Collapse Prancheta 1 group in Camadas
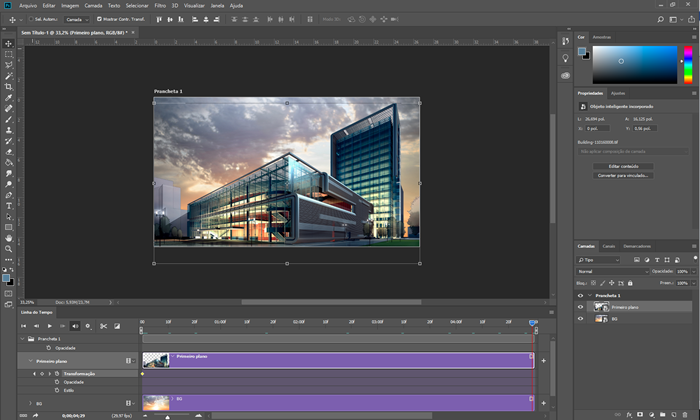 tap(590, 295)
